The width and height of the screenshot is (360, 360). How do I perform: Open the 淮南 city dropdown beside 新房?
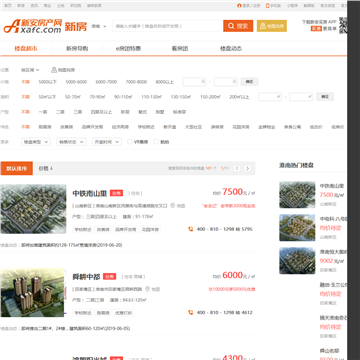tap(99, 26)
